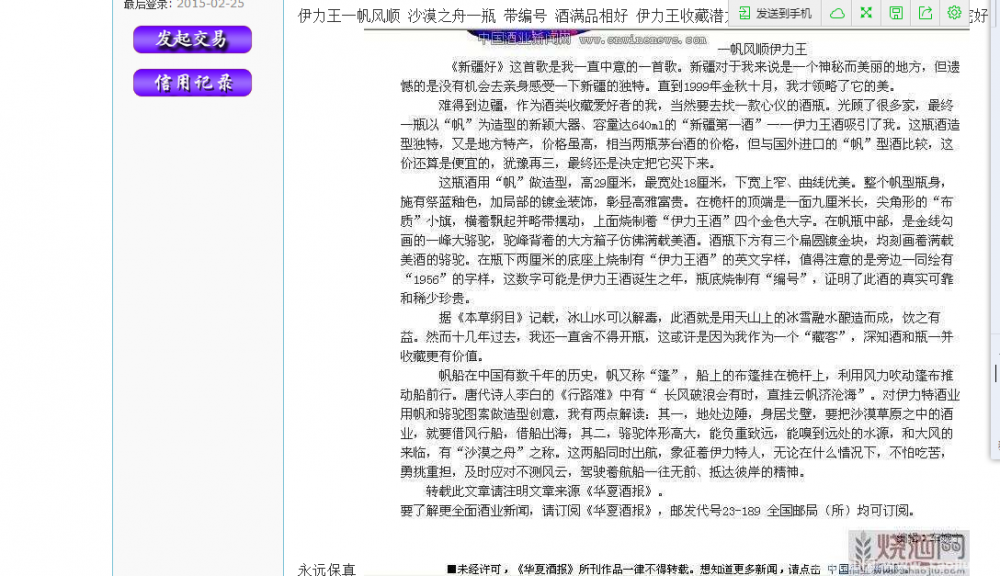Click the line mentioning 邮发代号23-189
The height and width of the screenshot is (576, 1000).
658,510
